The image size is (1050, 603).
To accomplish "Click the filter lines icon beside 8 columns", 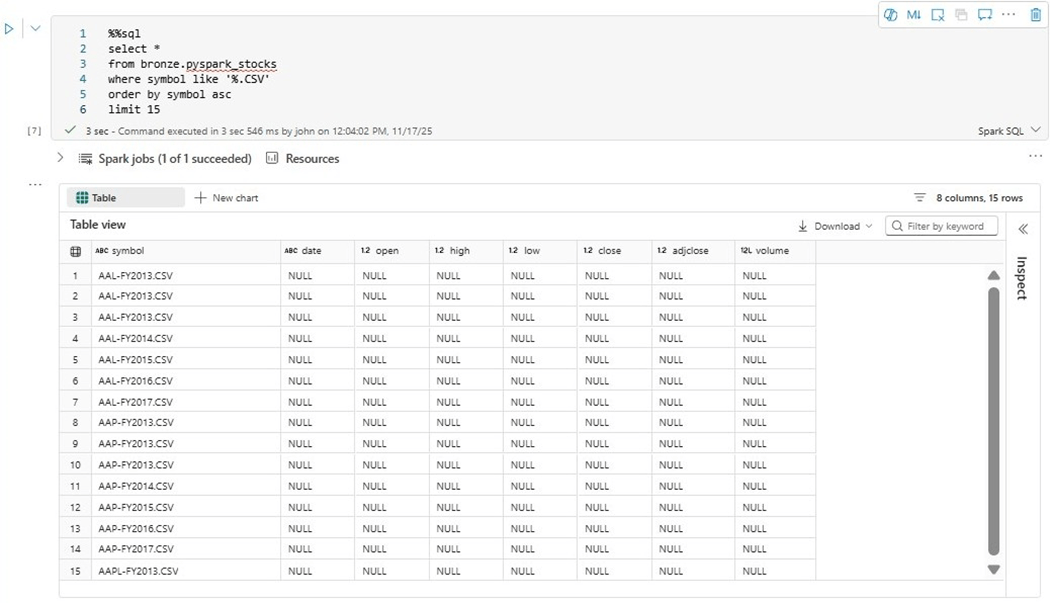I will click(x=919, y=198).
